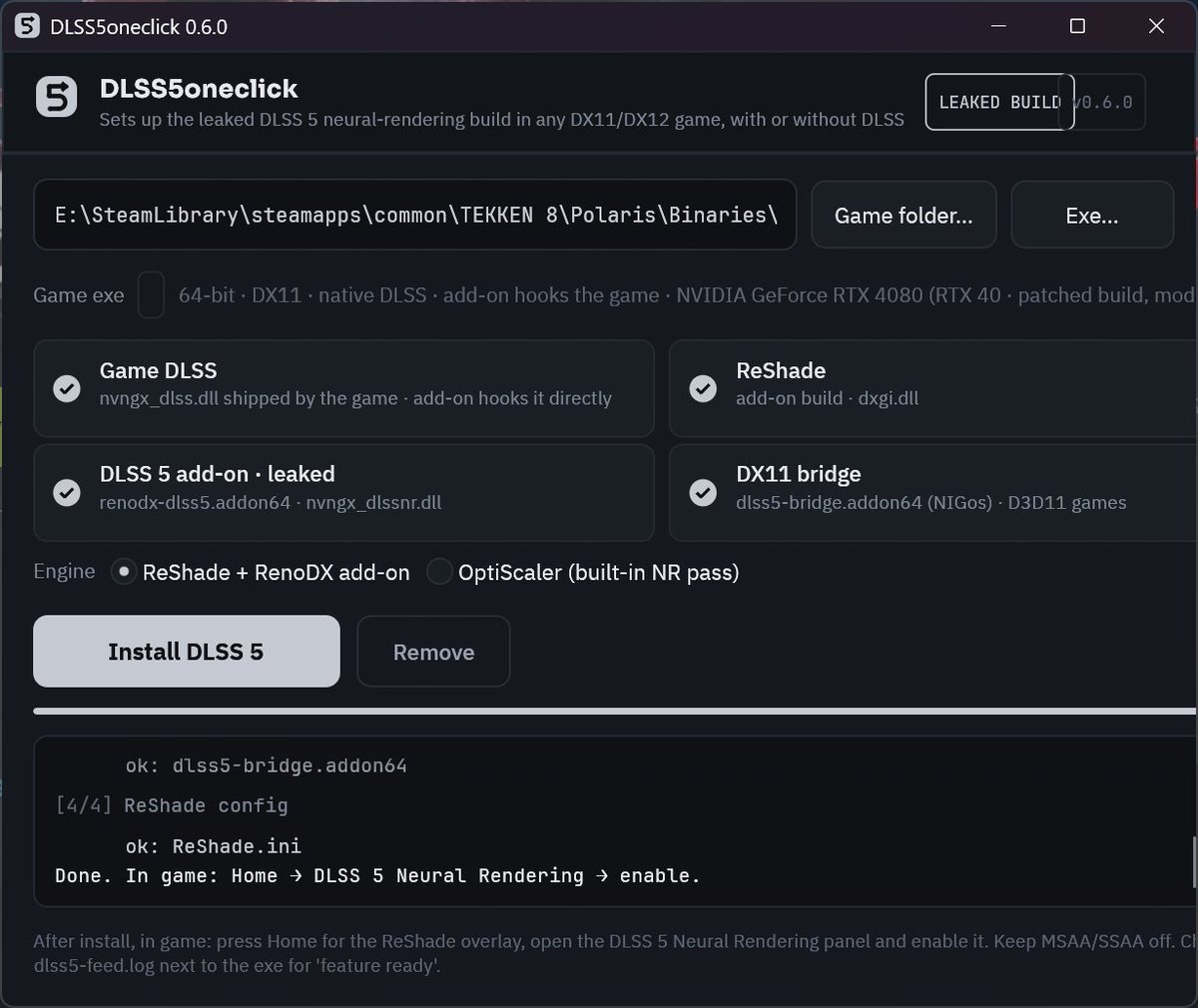Click the 'After install, in game' hint text
Screen dimensions: 1198x1008
pyautogui.click(x=614, y=953)
